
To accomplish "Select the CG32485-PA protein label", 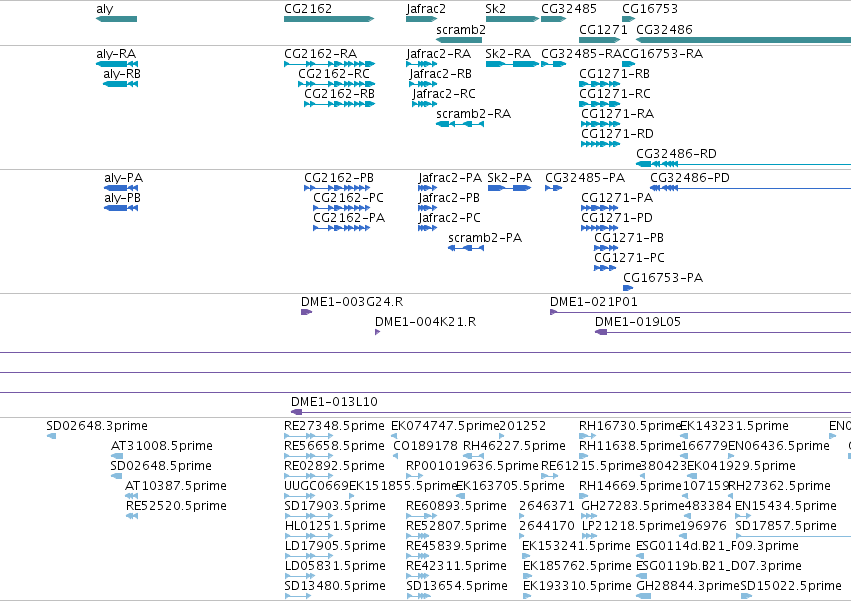I will click(585, 178).
